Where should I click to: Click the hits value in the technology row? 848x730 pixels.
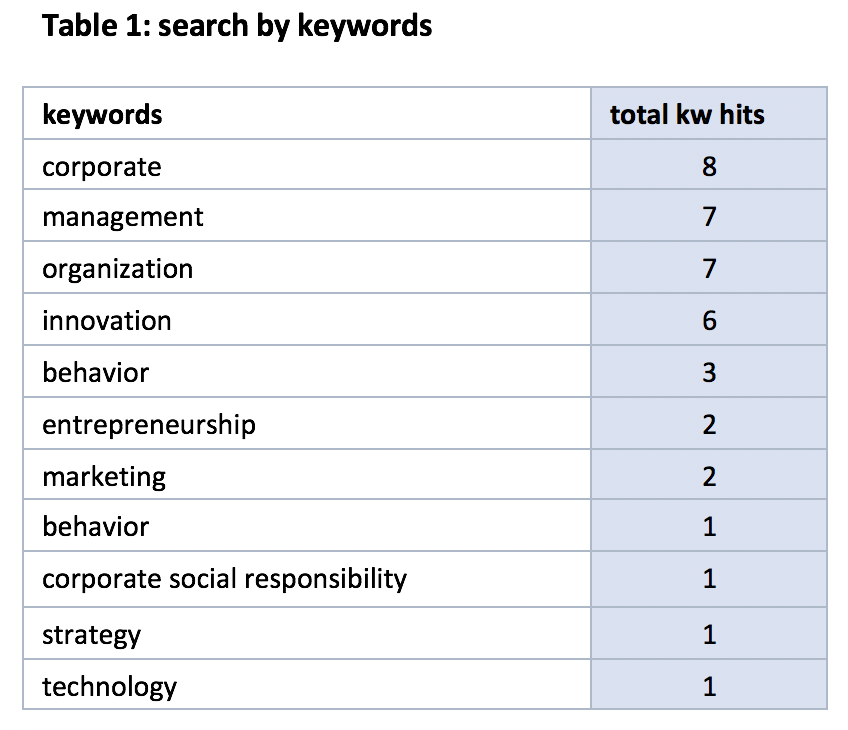(x=709, y=687)
